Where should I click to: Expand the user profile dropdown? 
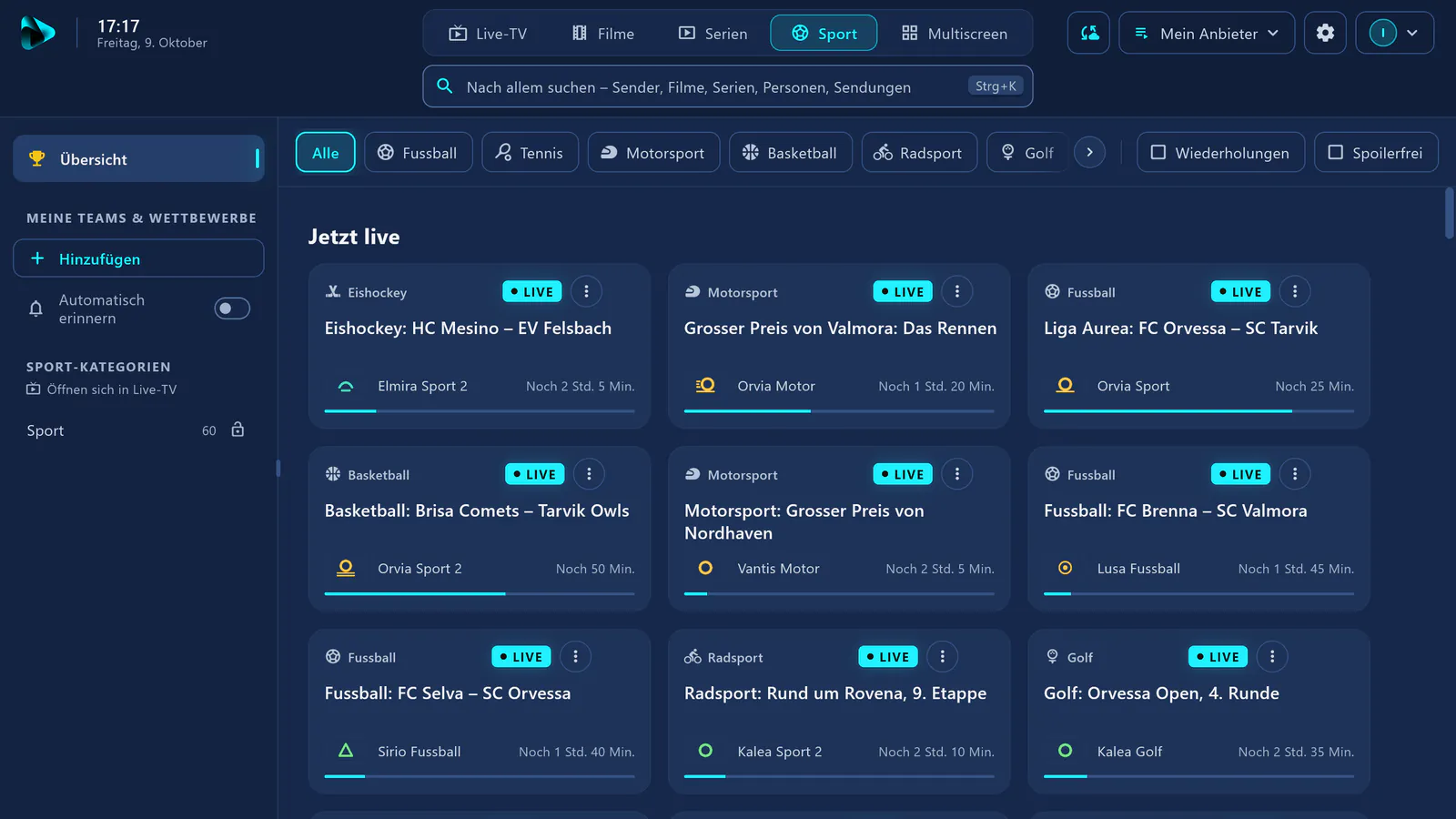[1395, 33]
